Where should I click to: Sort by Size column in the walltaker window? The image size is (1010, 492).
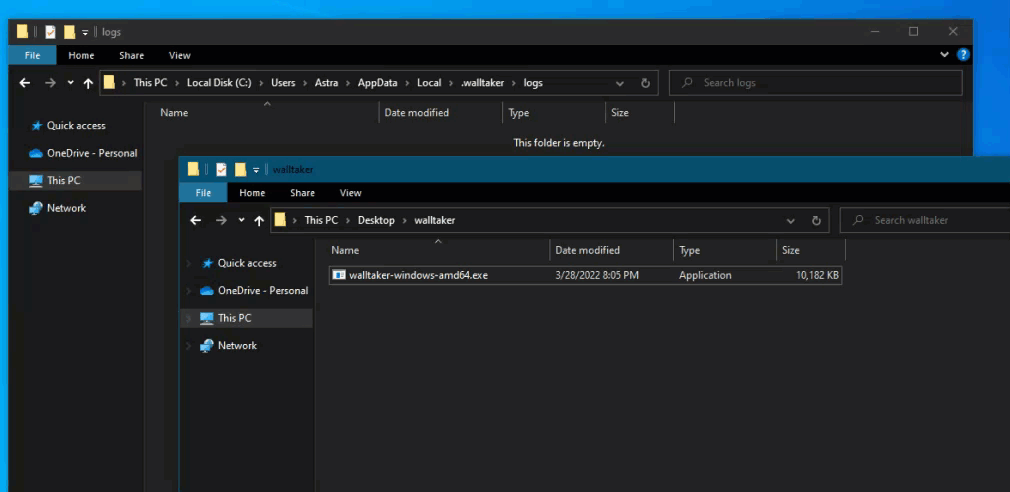790,251
